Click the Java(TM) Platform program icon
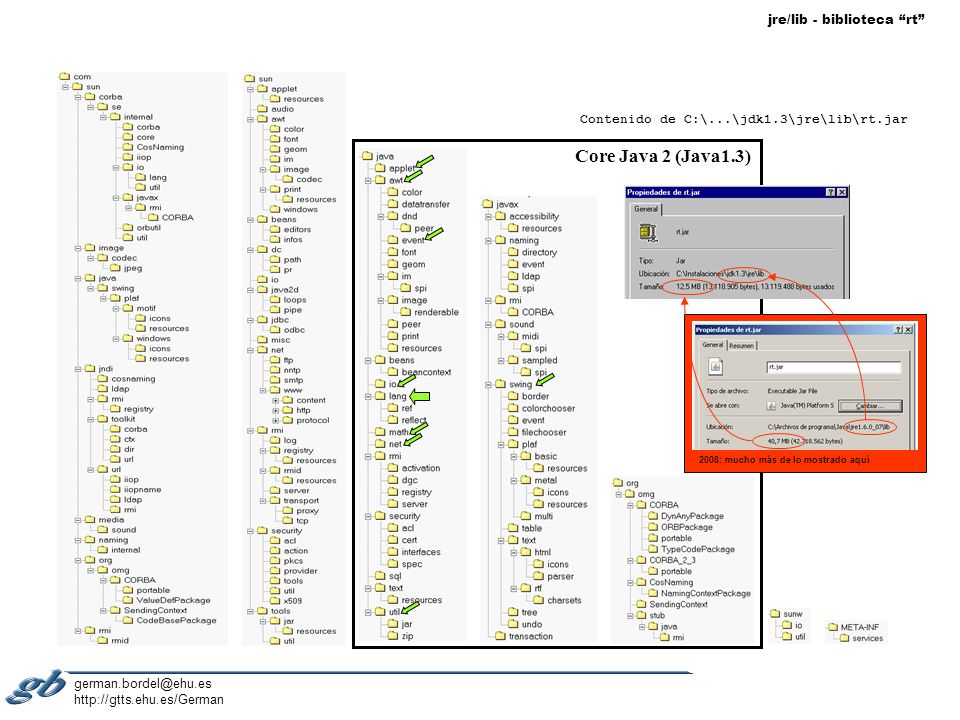This screenshot has width=960, height=720. click(771, 406)
